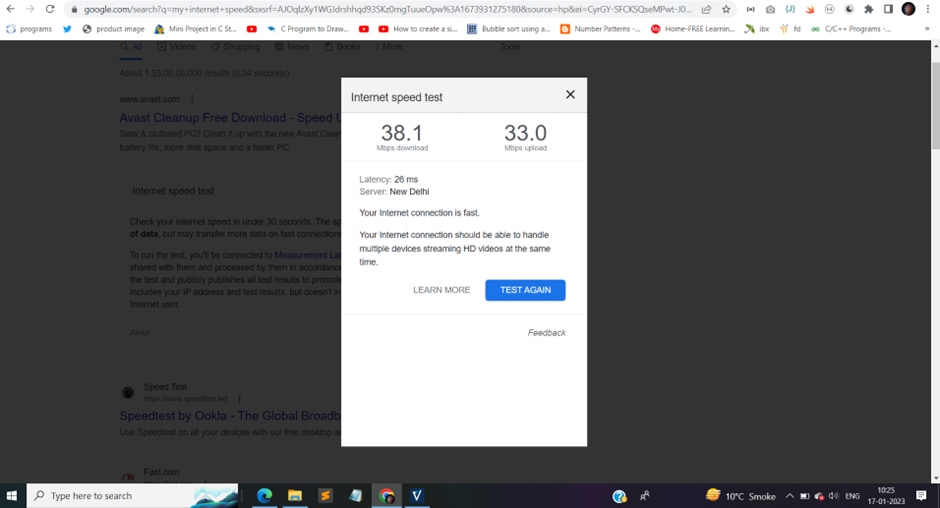The image size is (940, 508).
Task: Open the People icon on taskbar
Action: tap(645, 496)
